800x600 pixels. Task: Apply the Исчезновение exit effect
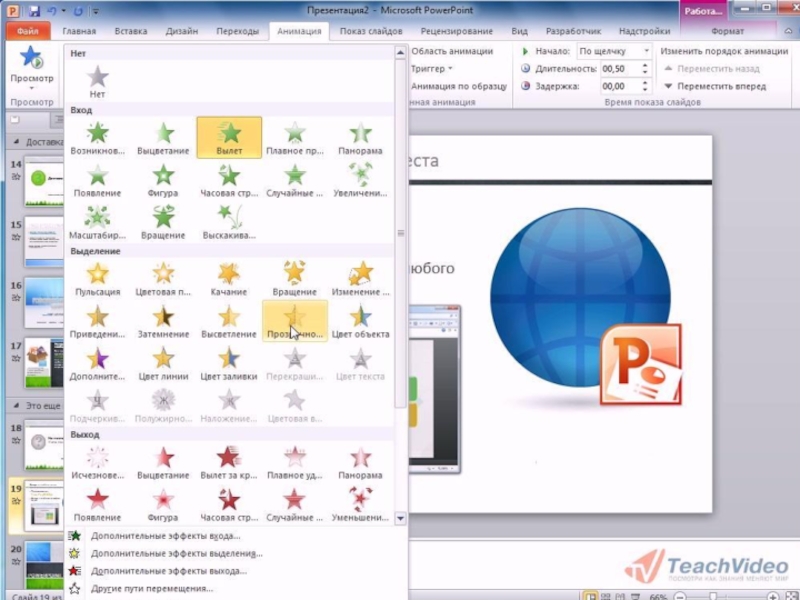pyautogui.click(x=97, y=462)
